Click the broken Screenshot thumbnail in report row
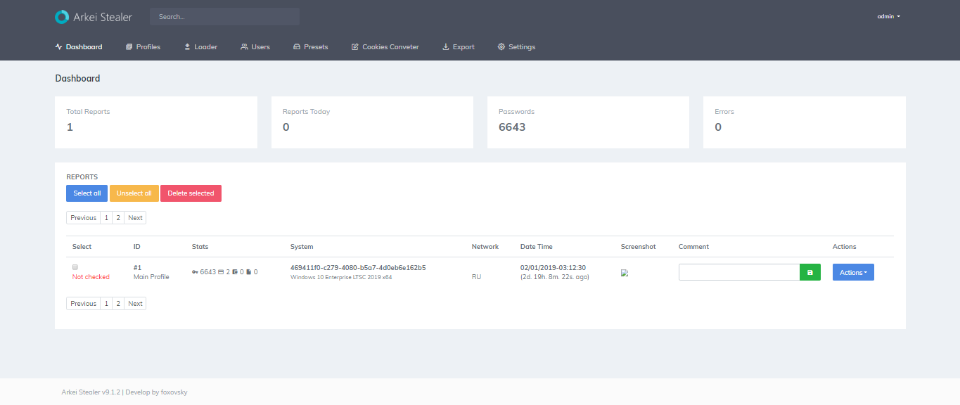Viewport: 960px width, 405px height. [x=624, y=272]
